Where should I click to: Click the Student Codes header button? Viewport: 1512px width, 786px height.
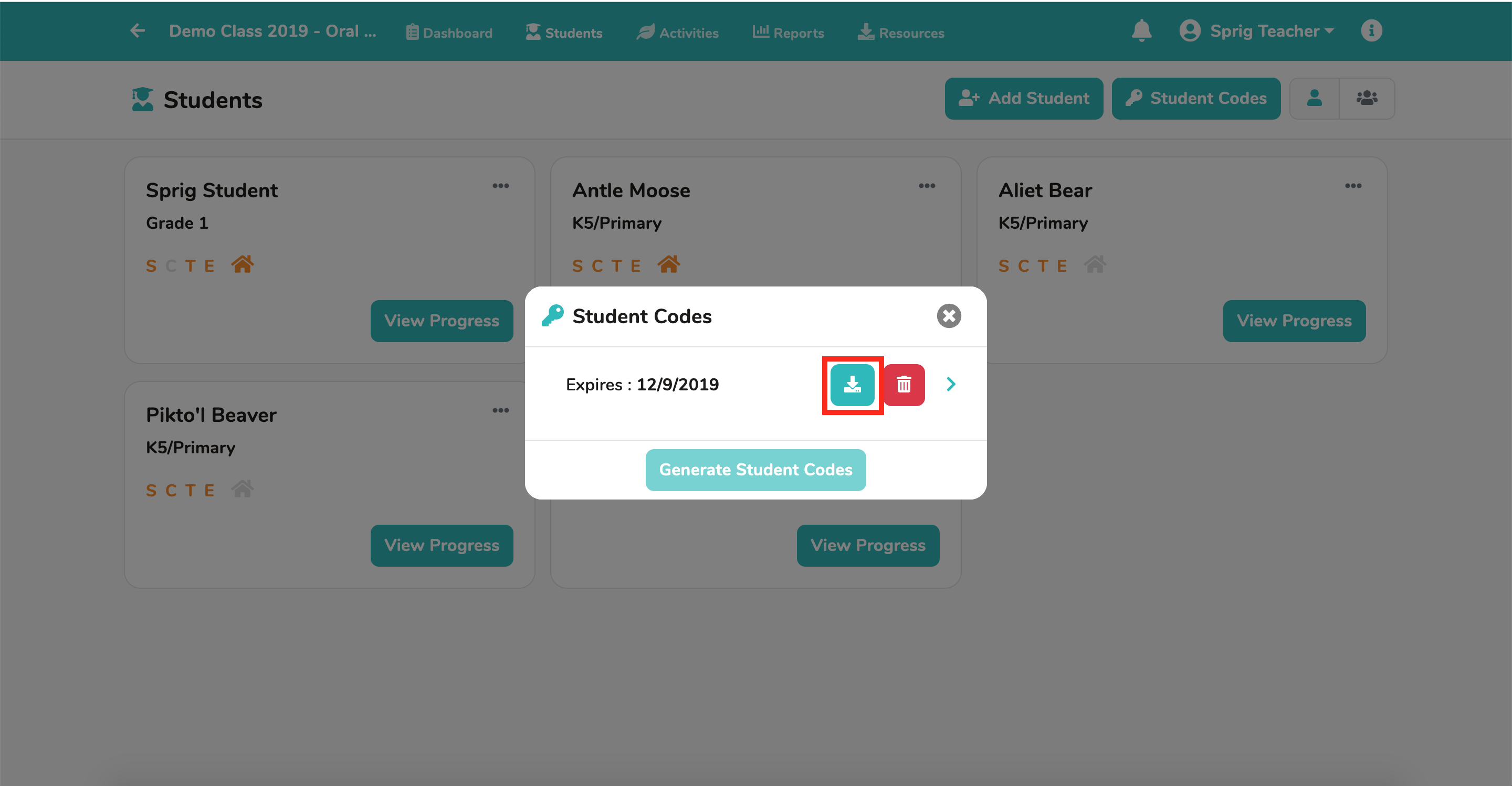tap(1195, 98)
